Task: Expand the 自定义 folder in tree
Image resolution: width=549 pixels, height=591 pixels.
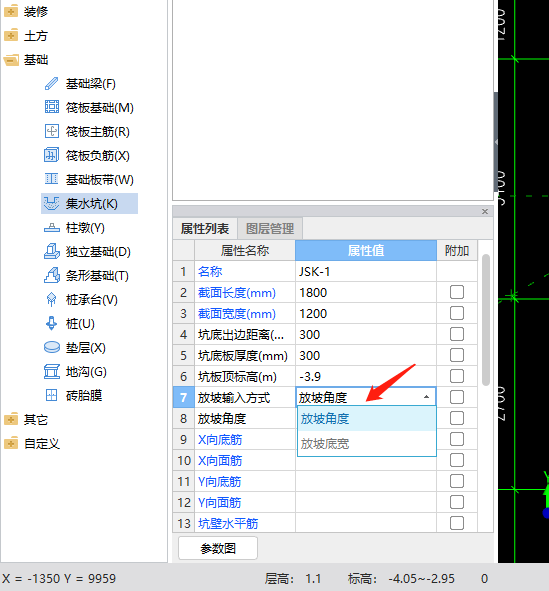Action: click(11, 443)
